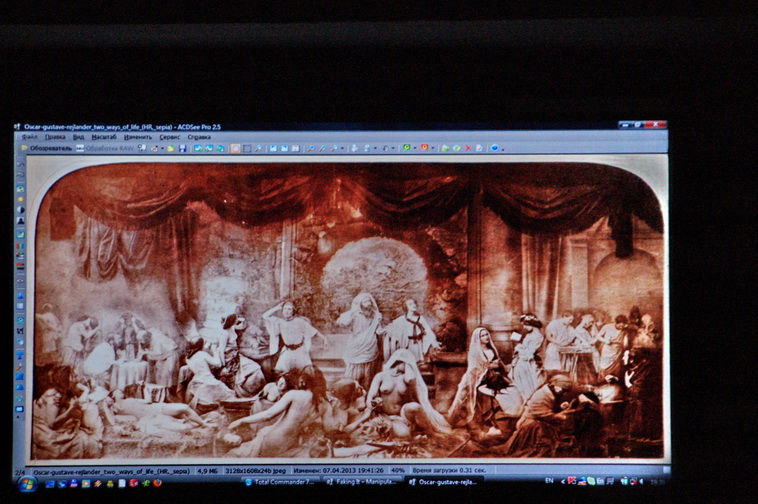The width and height of the screenshot is (758, 504).
Task: Open the Масштаб menu
Action: pos(104,137)
